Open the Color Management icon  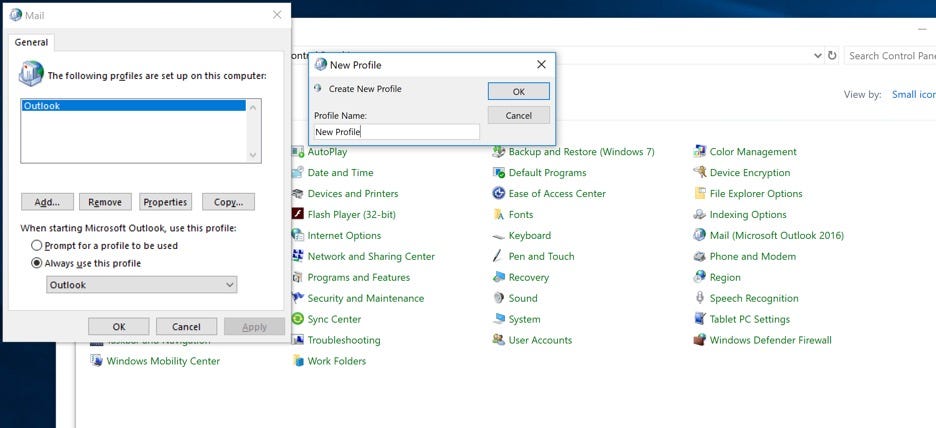pos(700,152)
